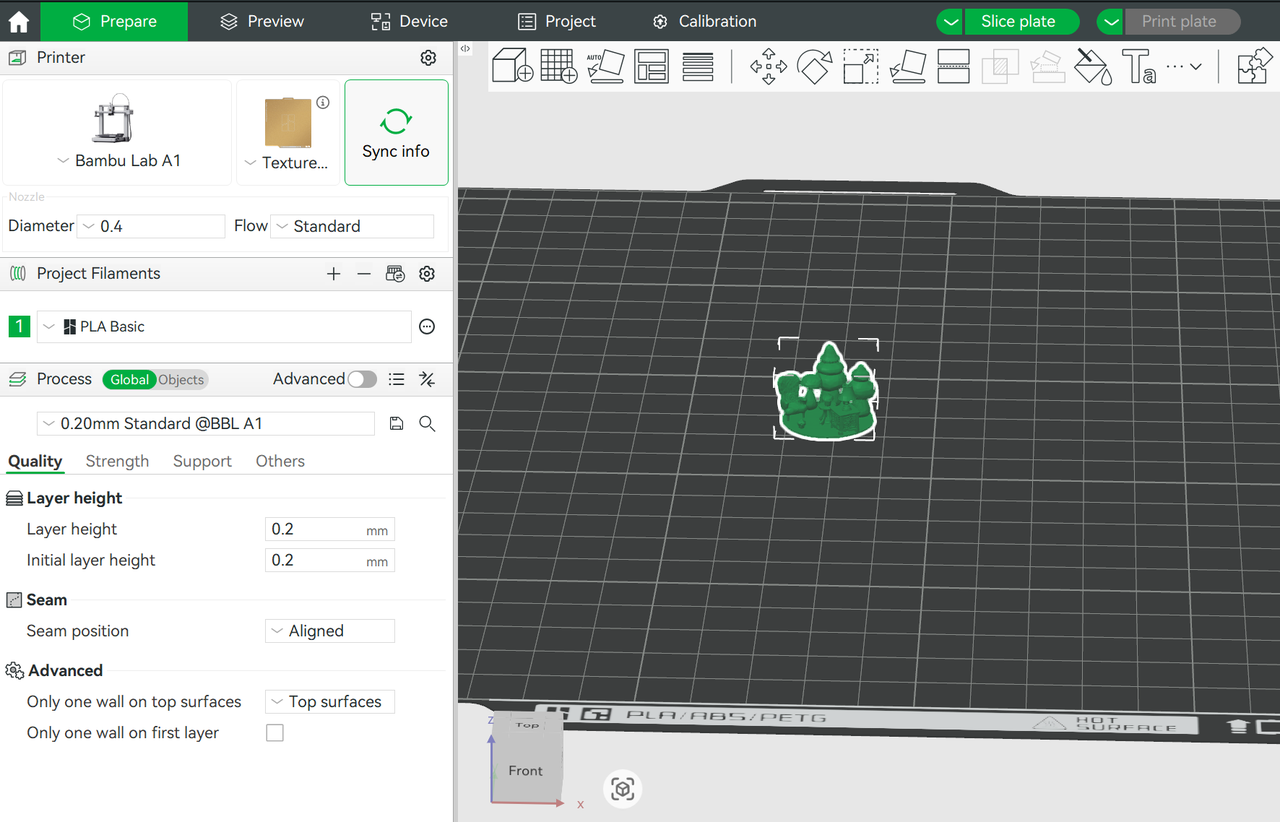Screen dimensions: 1280x822
Task: Open printer settings gear icon
Action: click(428, 58)
